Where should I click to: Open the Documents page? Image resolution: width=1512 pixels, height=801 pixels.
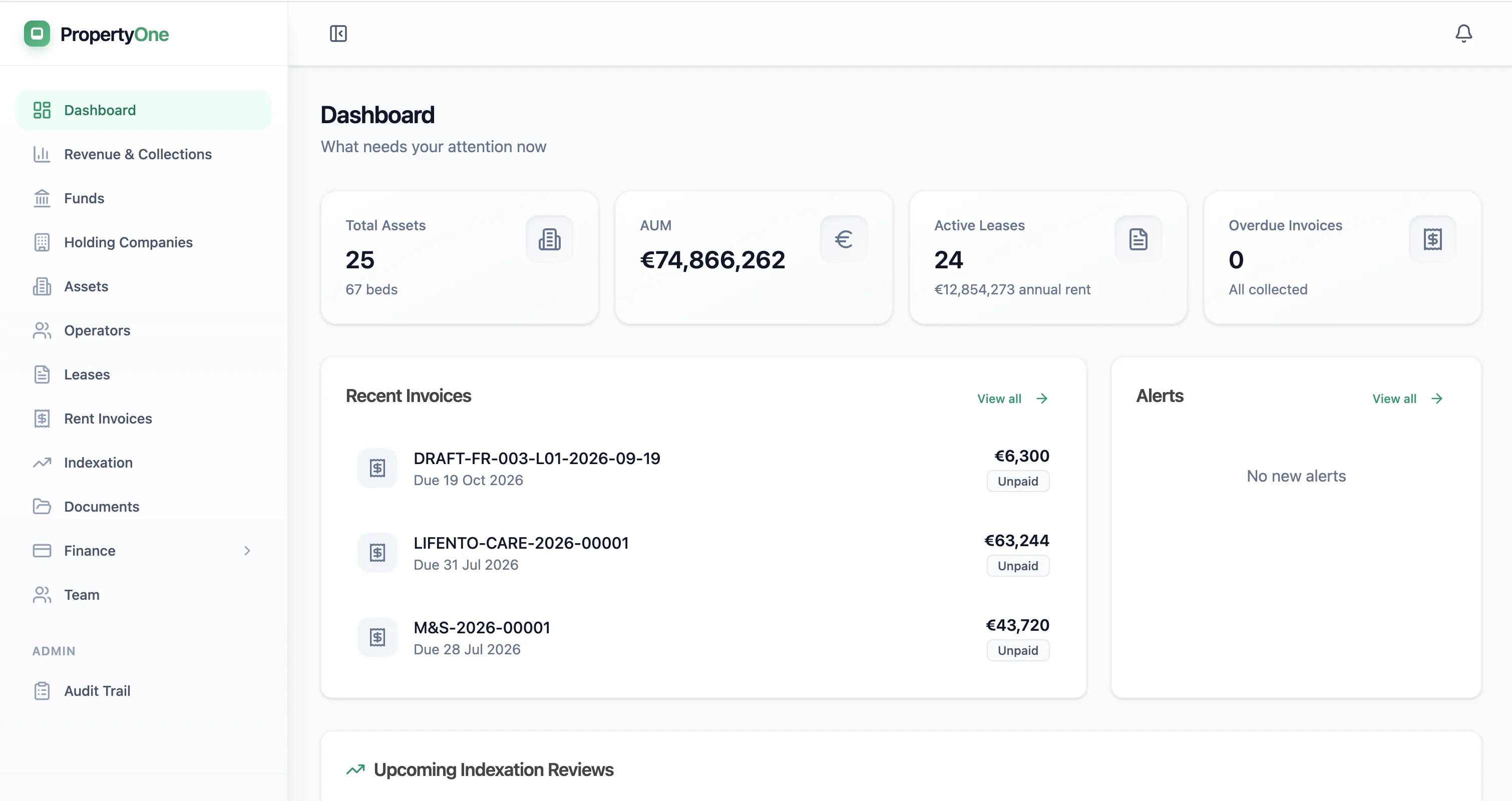pyautogui.click(x=144, y=507)
